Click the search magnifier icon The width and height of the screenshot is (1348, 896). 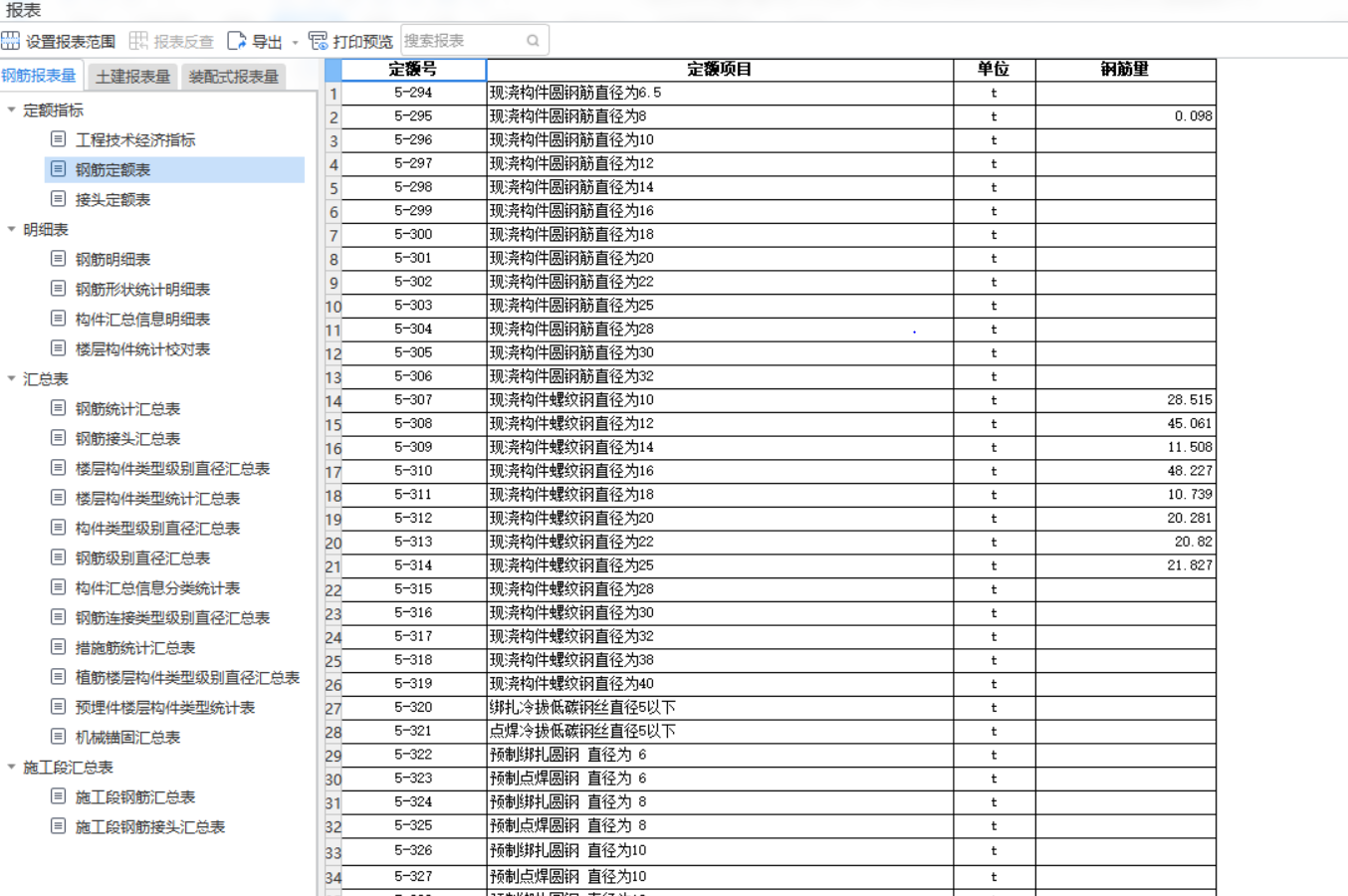pyautogui.click(x=534, y=41)
